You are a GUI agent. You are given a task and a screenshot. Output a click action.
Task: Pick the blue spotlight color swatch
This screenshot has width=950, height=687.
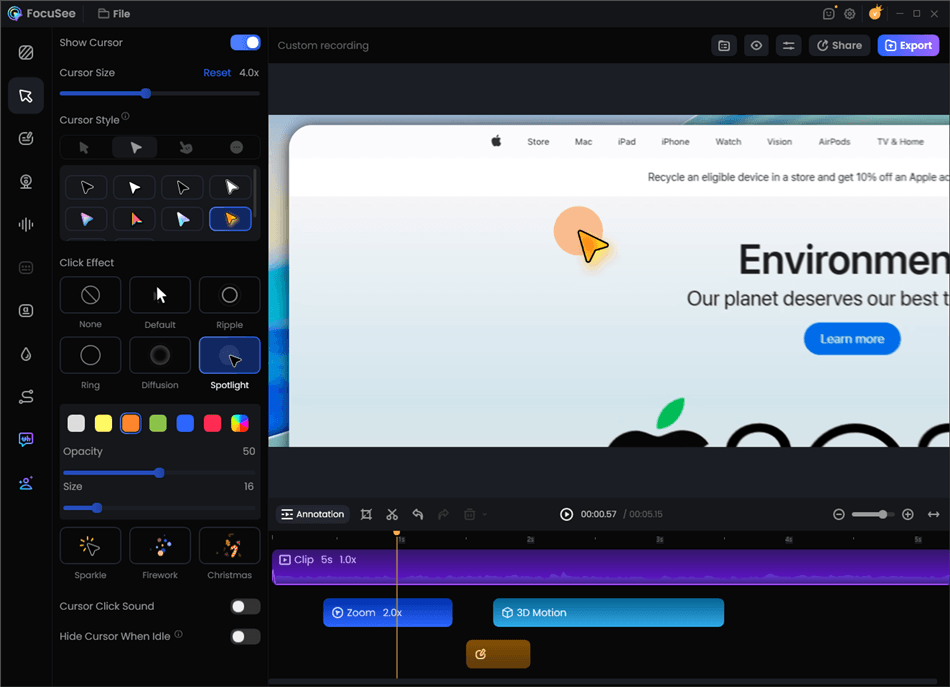tap(185, 423)
